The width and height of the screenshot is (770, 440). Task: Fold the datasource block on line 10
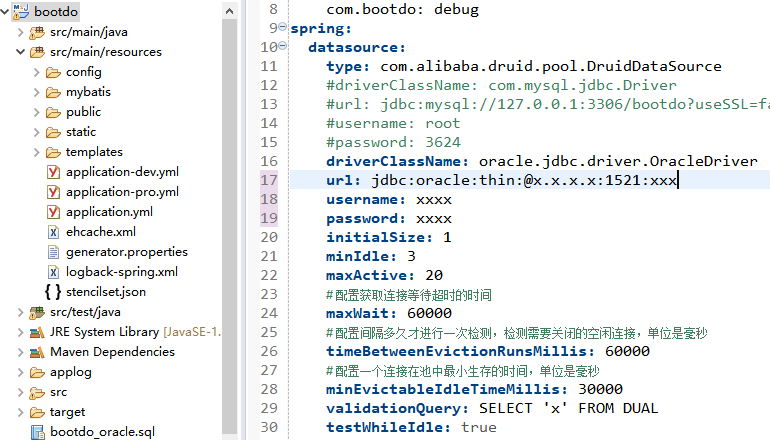282,46
